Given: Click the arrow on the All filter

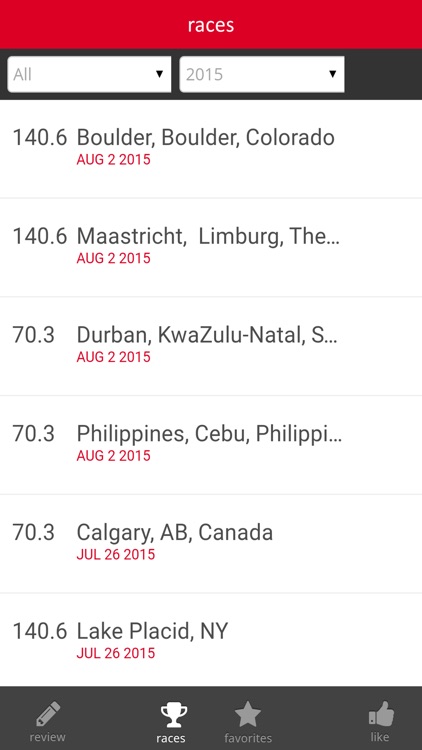Looking at the screenshot, I should coord(159,74).
